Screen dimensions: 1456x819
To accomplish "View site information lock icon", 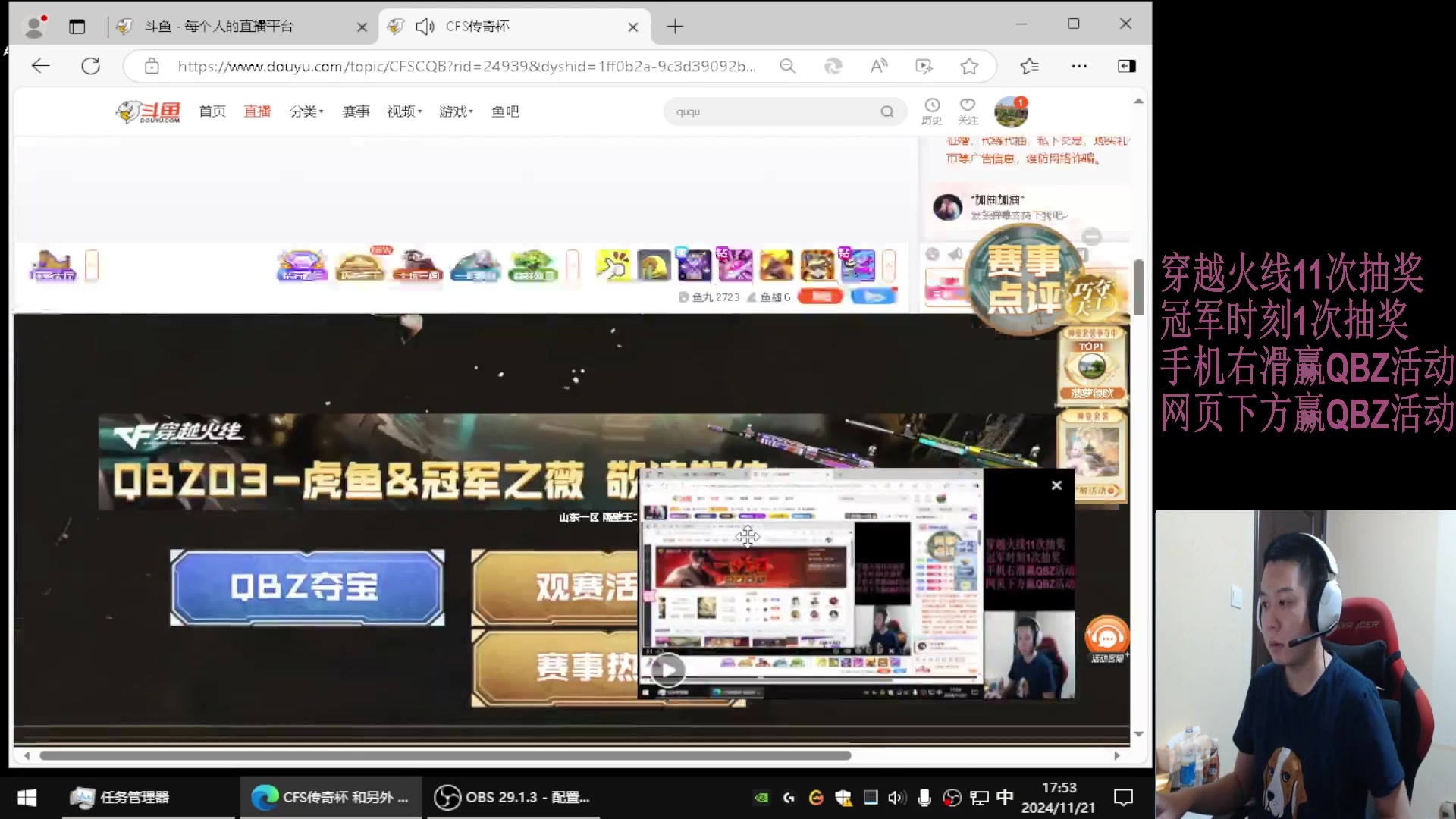I will click(x=152, y=66).
